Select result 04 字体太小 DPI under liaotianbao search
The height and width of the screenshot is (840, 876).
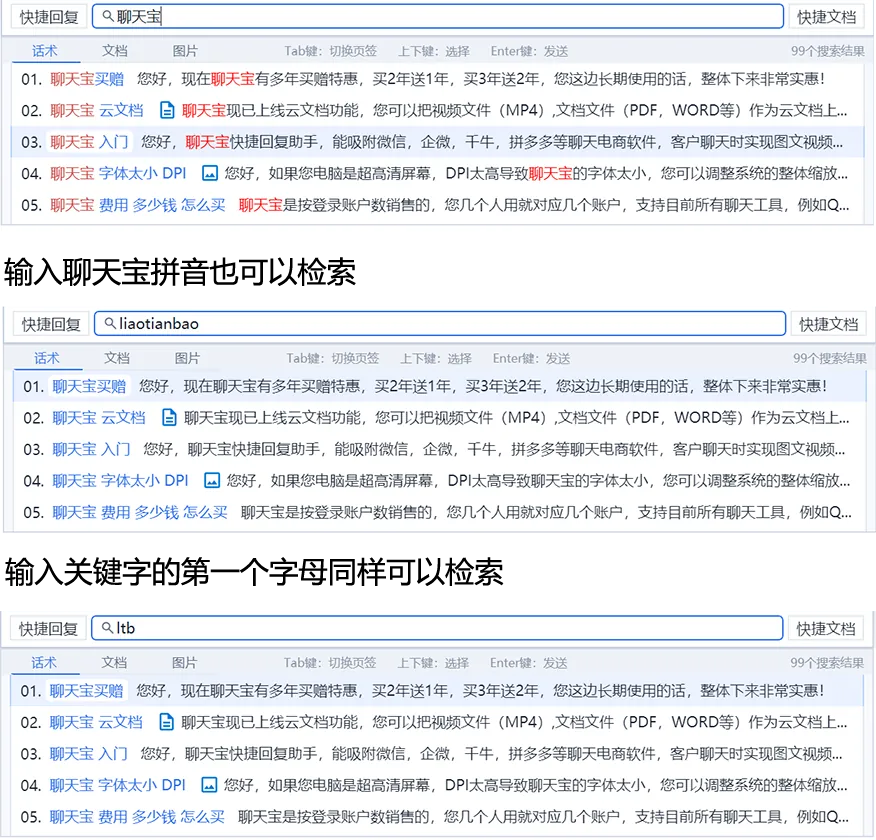pos(440,481)
